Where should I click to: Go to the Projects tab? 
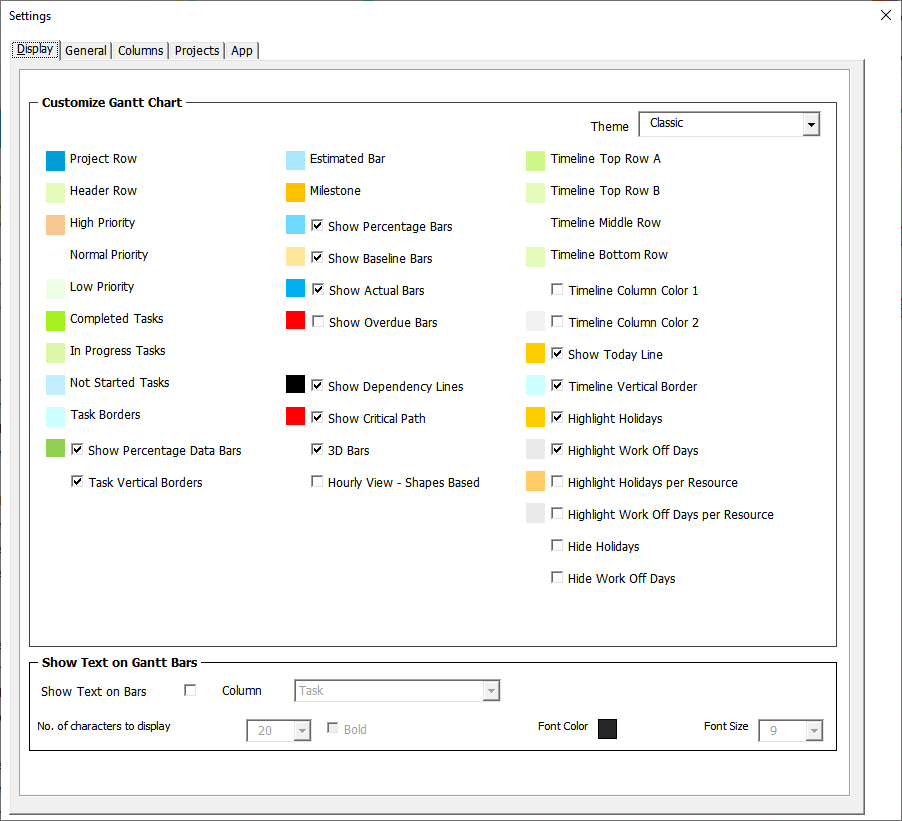click(x=197, y=51)
